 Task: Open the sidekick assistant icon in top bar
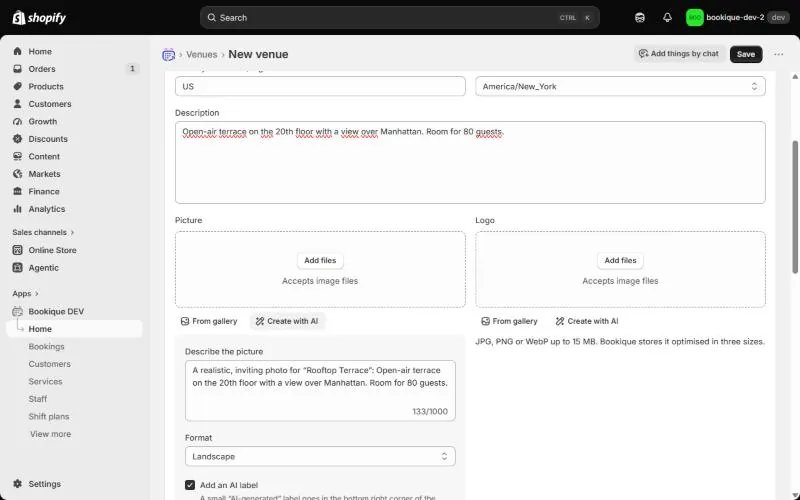(x=640, y=18)
